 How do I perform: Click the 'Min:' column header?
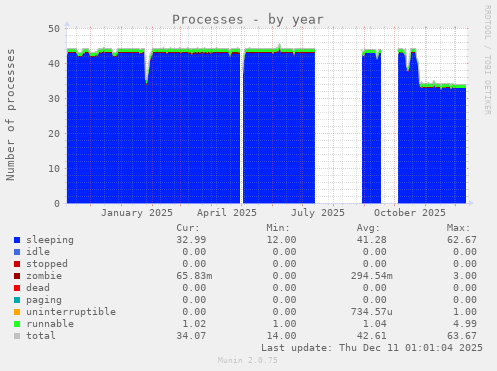[278, 228]
